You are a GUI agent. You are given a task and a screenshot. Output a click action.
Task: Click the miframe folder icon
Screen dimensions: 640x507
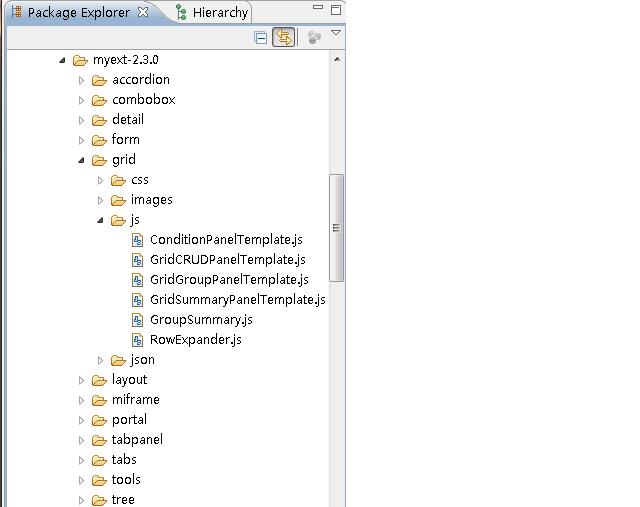click(x=99, y=400)
